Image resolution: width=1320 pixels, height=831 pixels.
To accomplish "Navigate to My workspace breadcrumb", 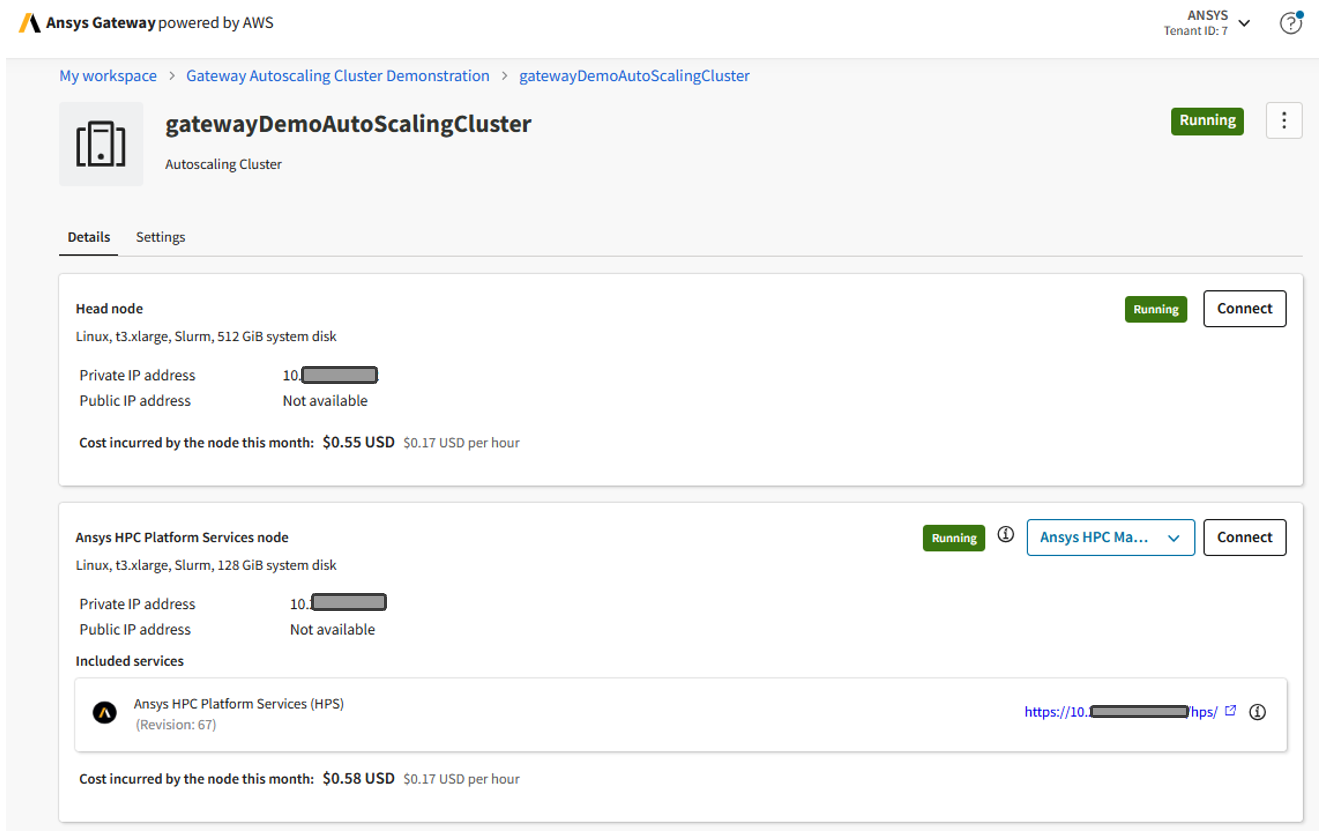I will tap(107, 75).
